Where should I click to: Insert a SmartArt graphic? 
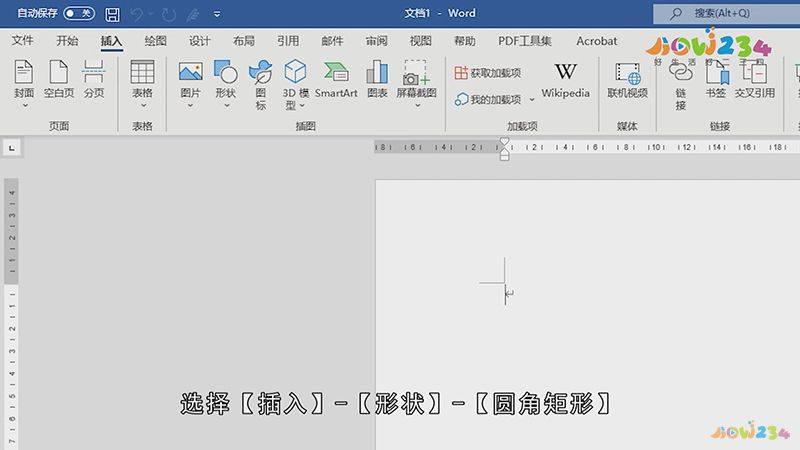point(336,78)
